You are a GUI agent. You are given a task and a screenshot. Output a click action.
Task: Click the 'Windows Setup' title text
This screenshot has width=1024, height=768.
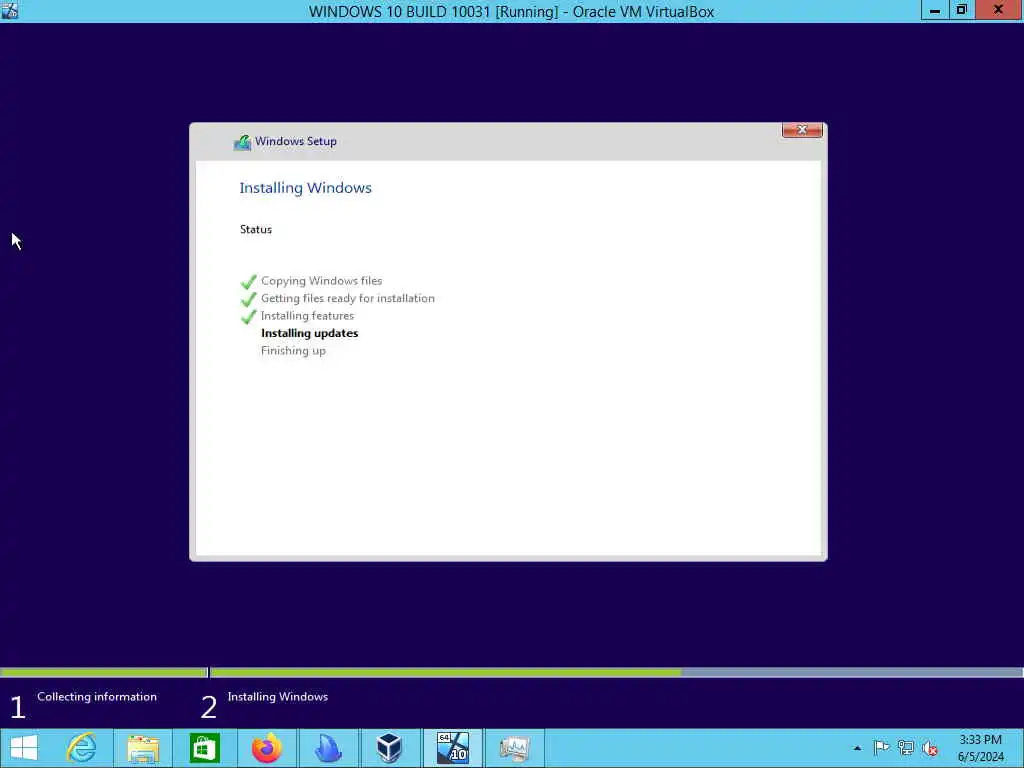296,141
